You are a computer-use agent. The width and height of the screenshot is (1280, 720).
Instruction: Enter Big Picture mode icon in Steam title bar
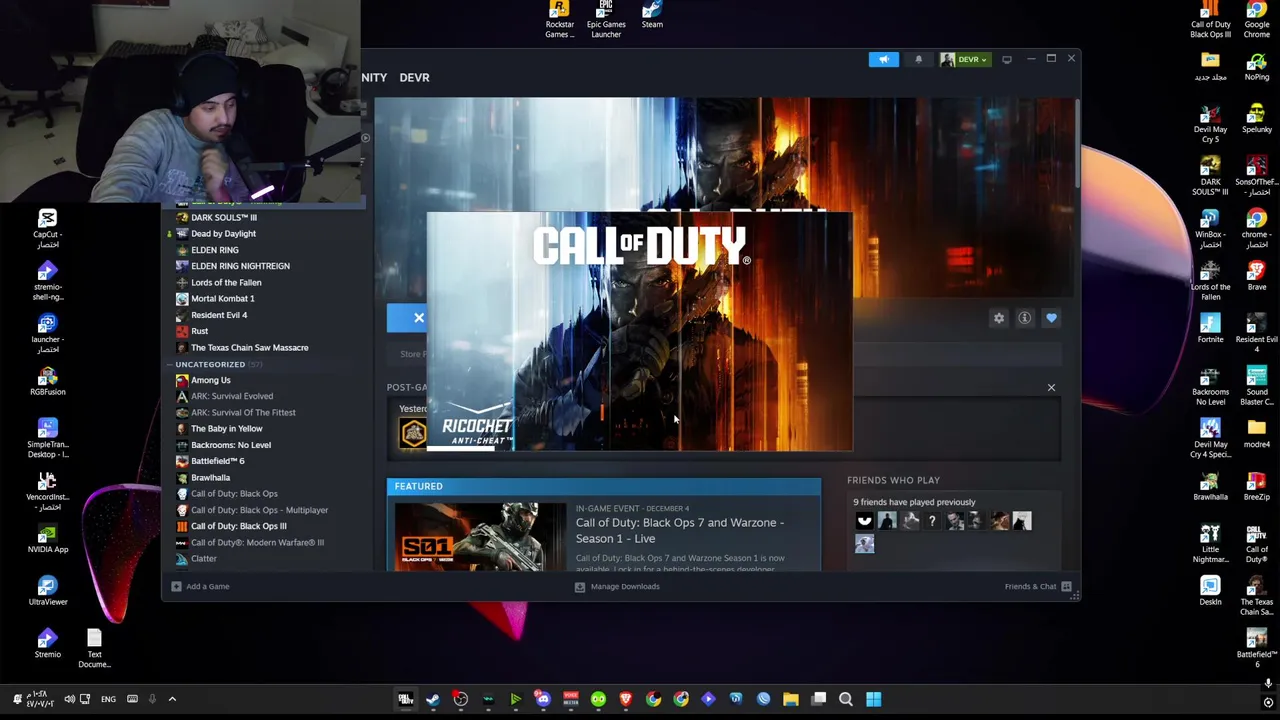click(1007, 59)
